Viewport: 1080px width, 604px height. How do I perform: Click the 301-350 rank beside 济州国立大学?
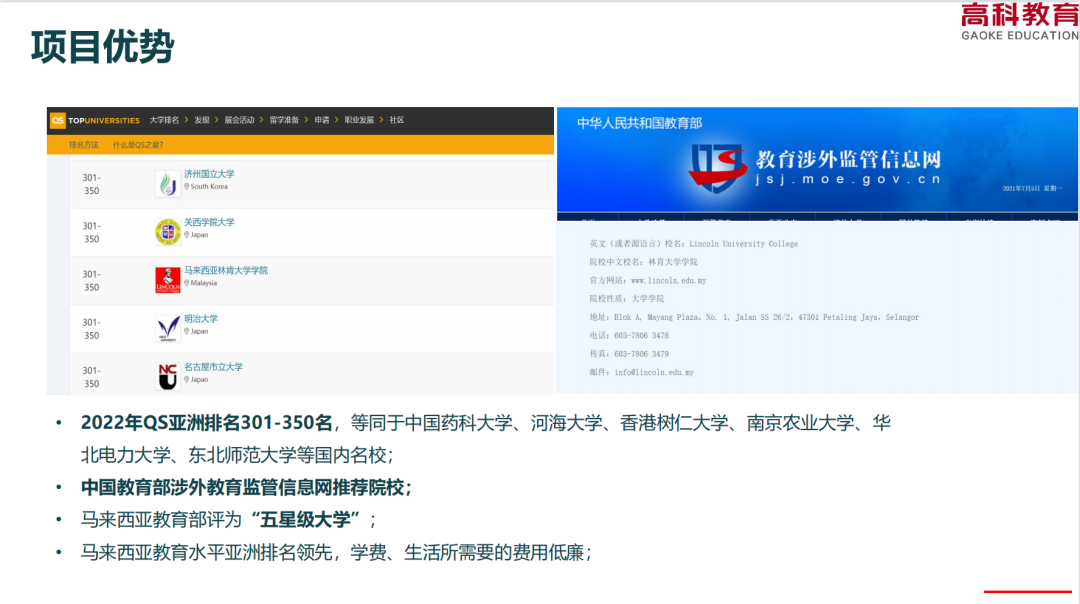92,184
